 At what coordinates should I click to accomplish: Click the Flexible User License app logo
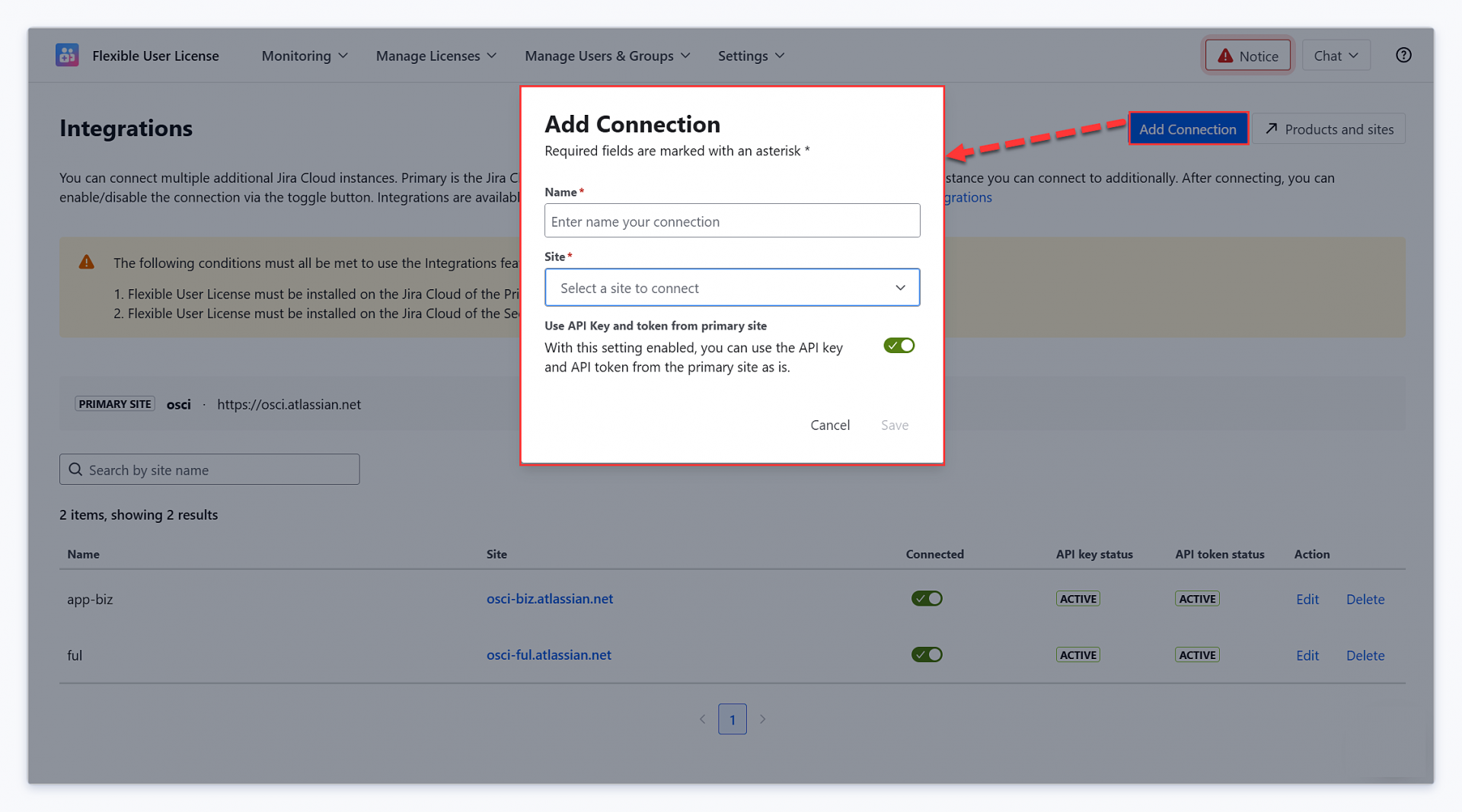67,55
